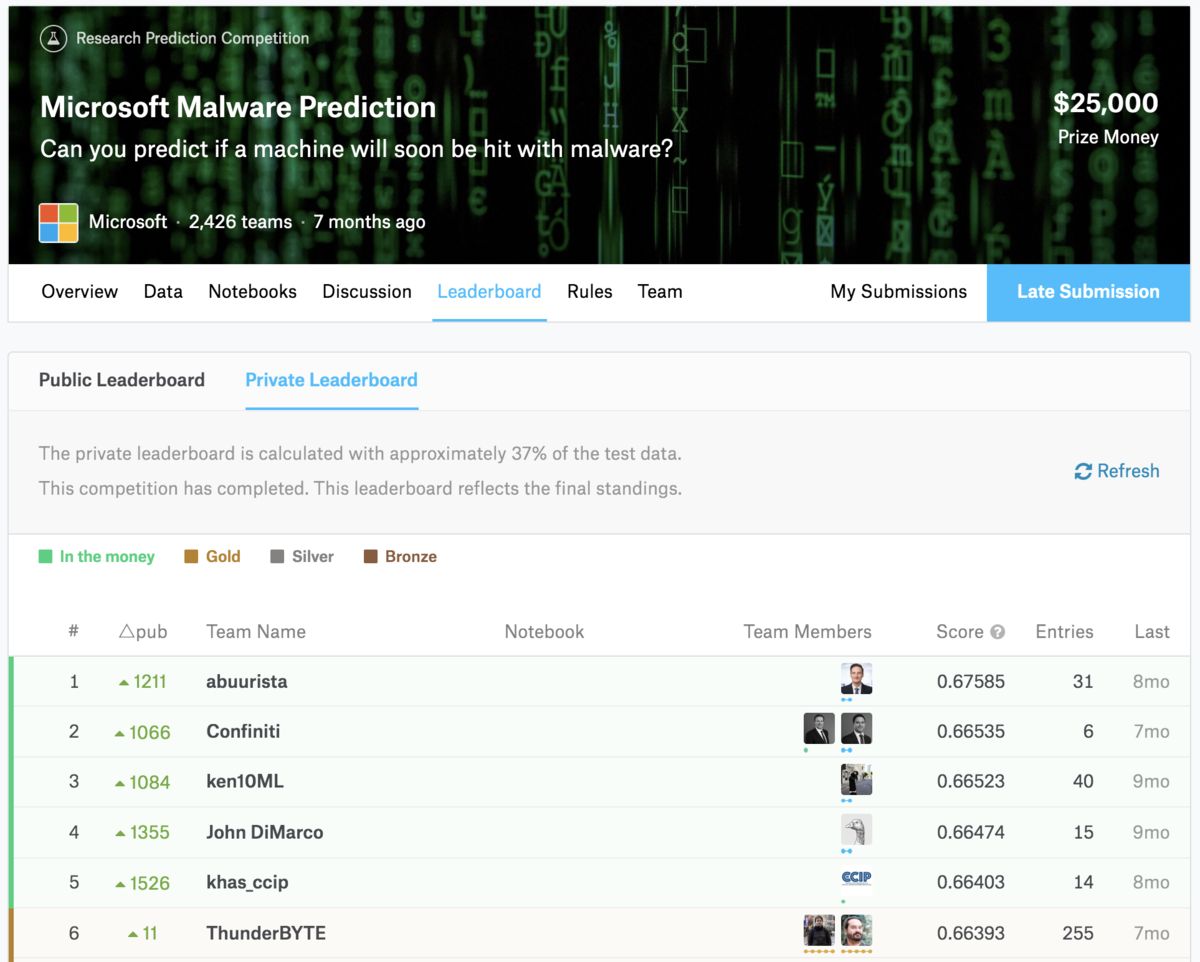This screenshot has height=962, width=1200.
Task: Open ThunderBYTE's first member avatar
Action: tap(819, 931)
